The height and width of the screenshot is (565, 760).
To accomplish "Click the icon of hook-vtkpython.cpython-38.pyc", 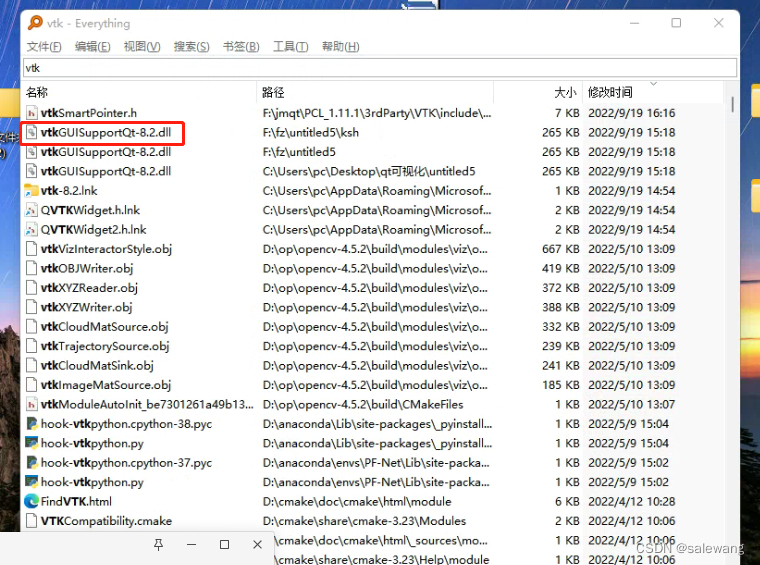I will coord(32,424).
